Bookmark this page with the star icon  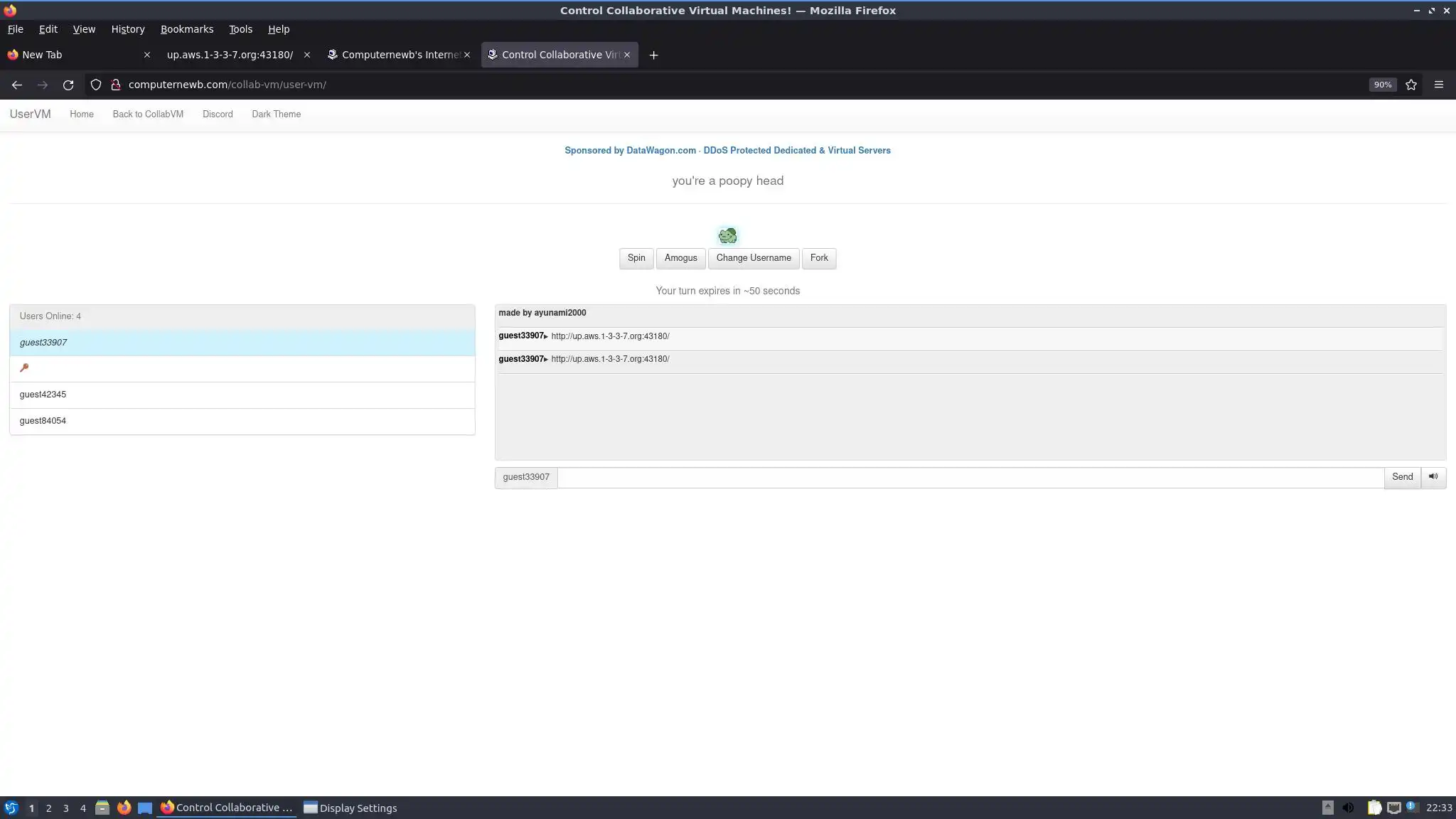point(1411,85)
